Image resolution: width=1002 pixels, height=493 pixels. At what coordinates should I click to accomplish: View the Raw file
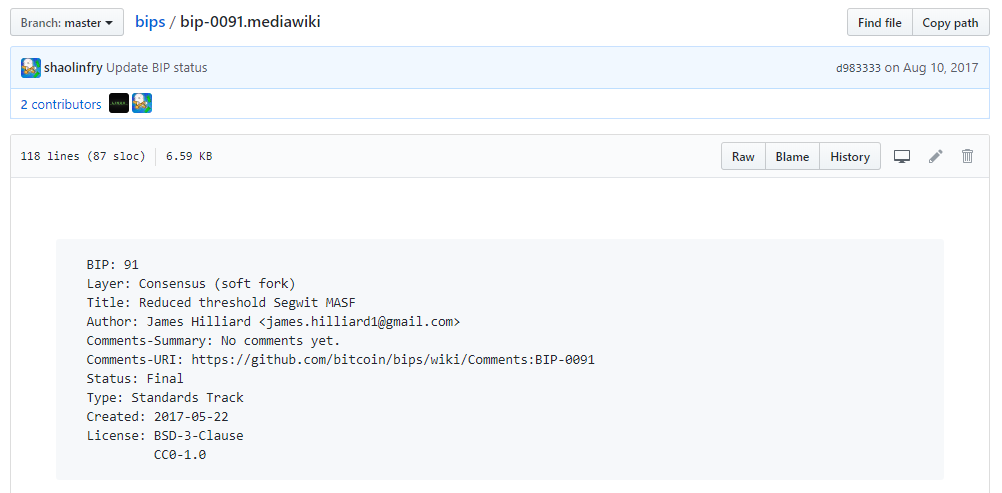coord(743,156)
